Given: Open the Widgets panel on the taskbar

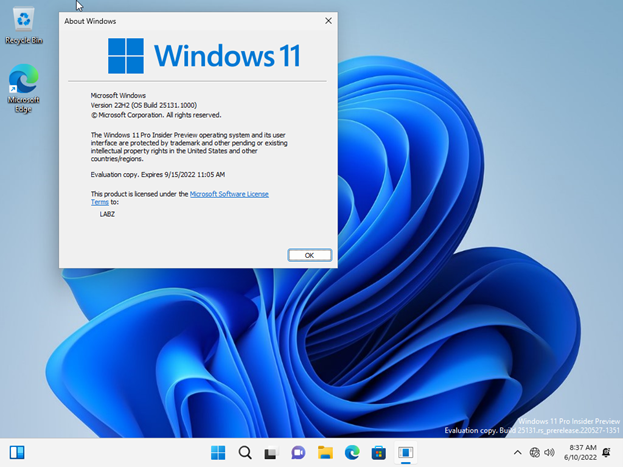Looking at the screenshot, I should (x=17, y=452).
